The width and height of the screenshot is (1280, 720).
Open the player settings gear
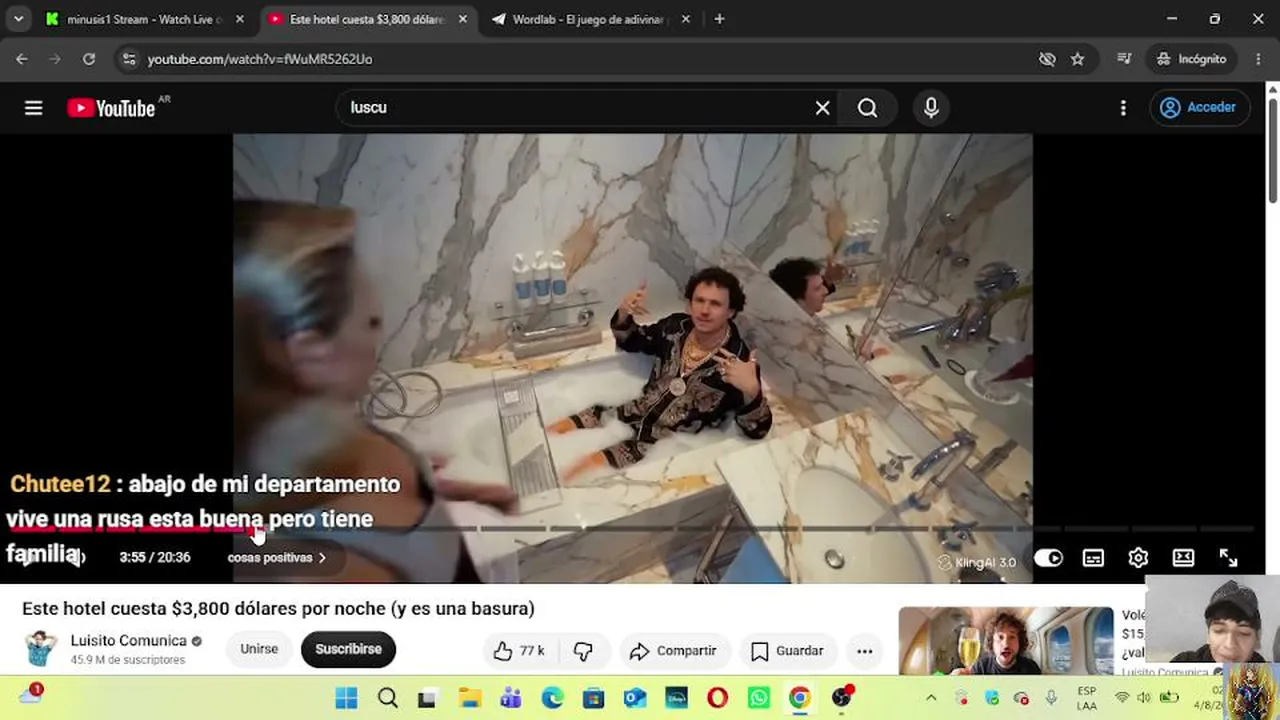1138,558
